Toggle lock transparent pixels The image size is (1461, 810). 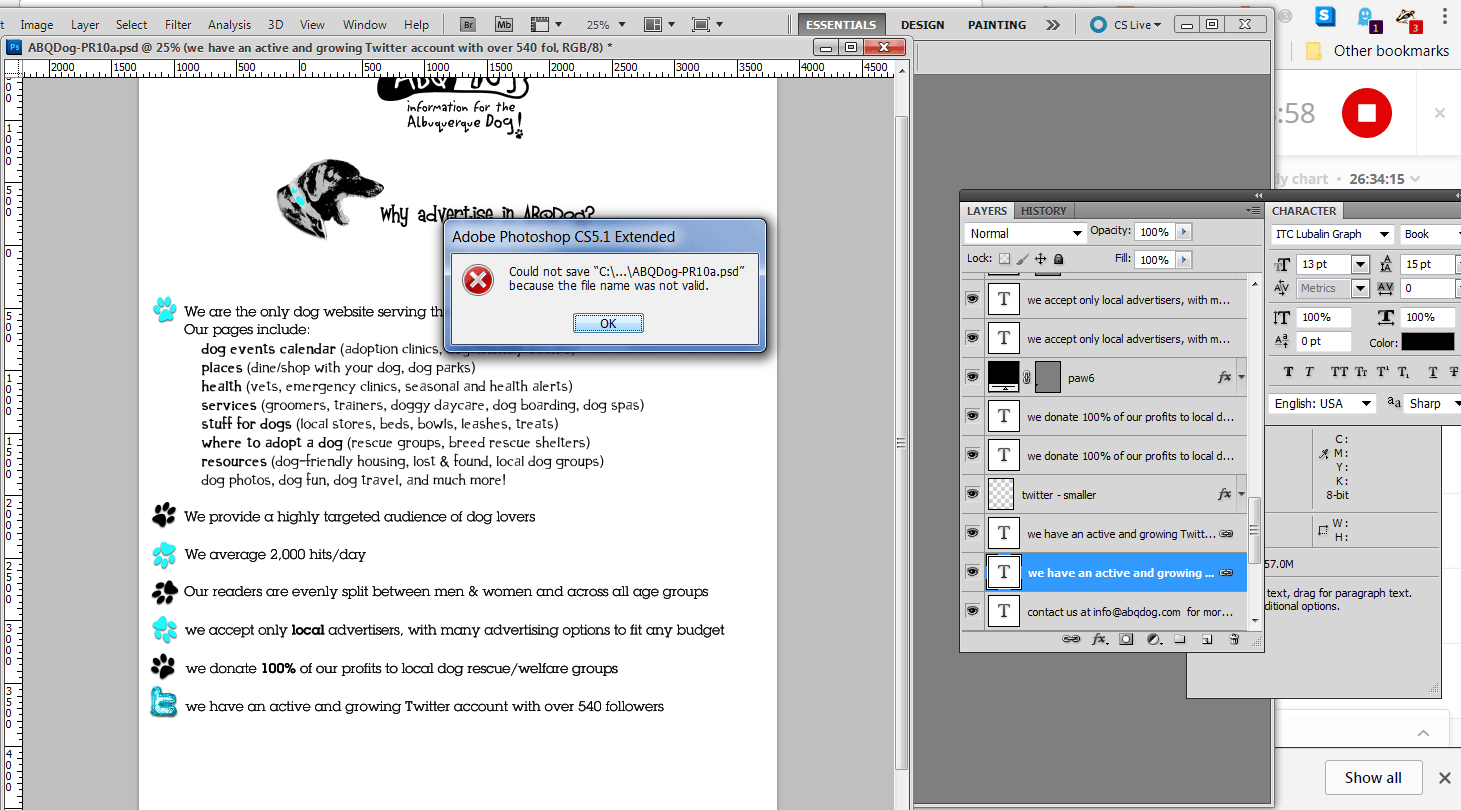click(1005, 259)
